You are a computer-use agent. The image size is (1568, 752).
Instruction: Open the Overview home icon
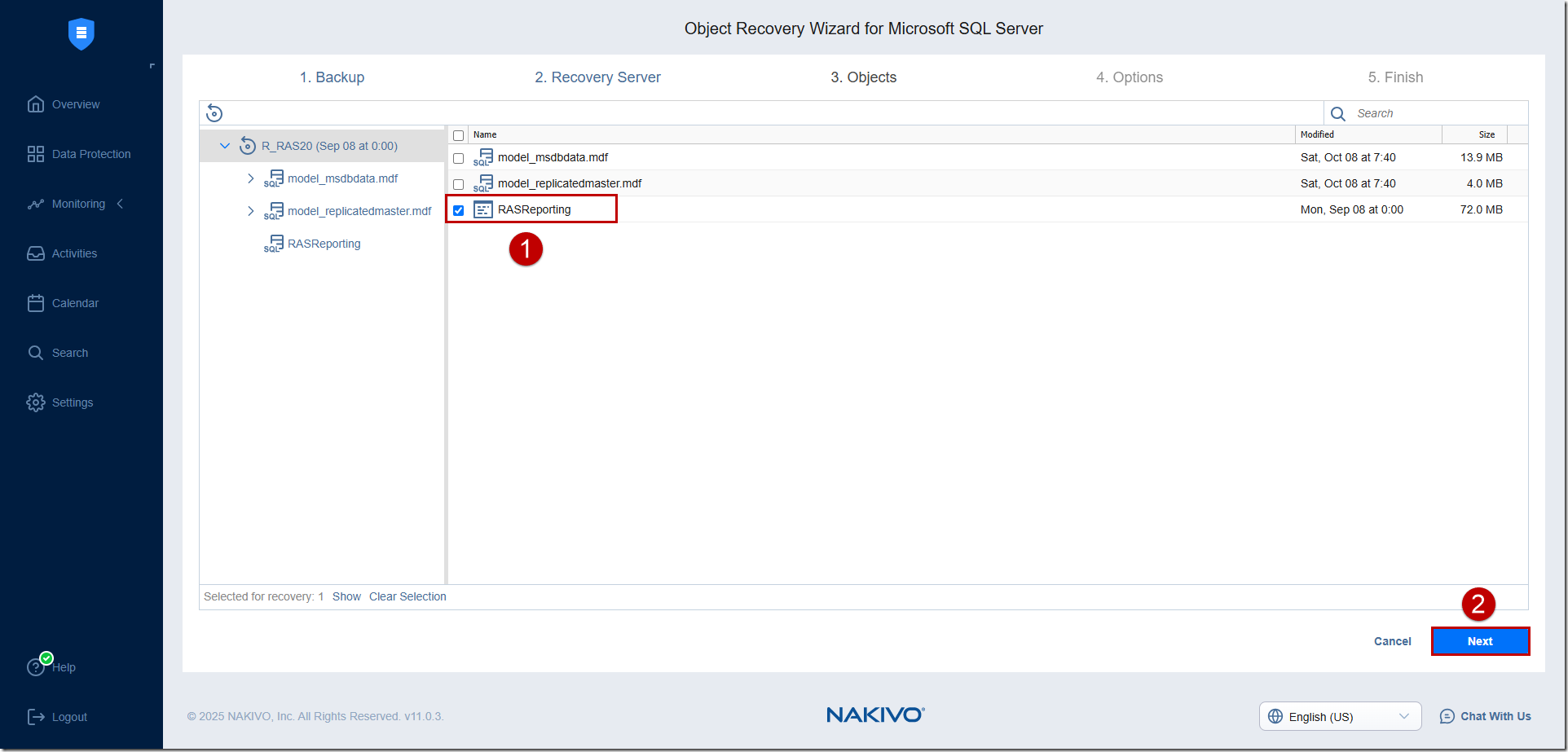click(x=36, y=104)
